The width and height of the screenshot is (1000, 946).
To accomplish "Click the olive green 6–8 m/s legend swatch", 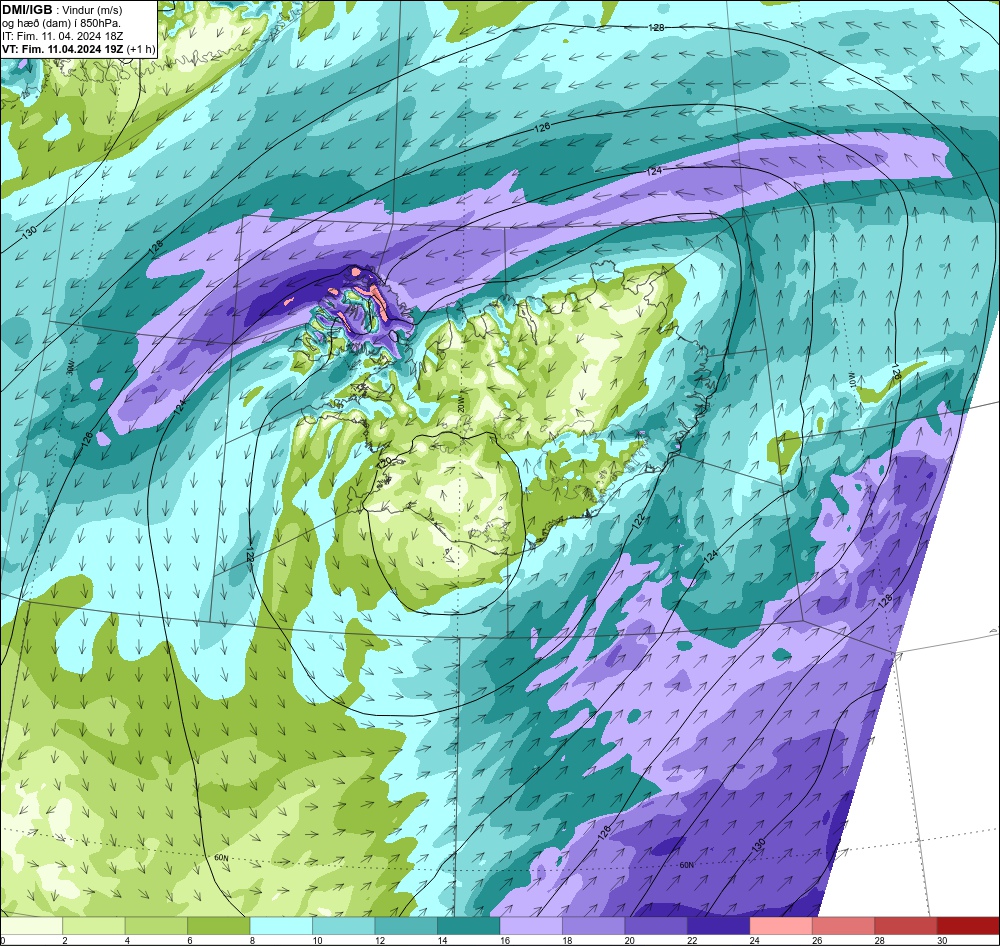I will click(x=219, y=926).
